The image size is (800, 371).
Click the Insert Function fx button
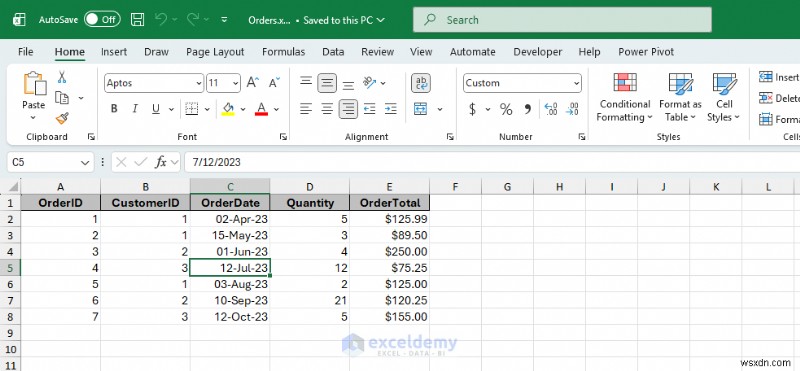[161, 162]
